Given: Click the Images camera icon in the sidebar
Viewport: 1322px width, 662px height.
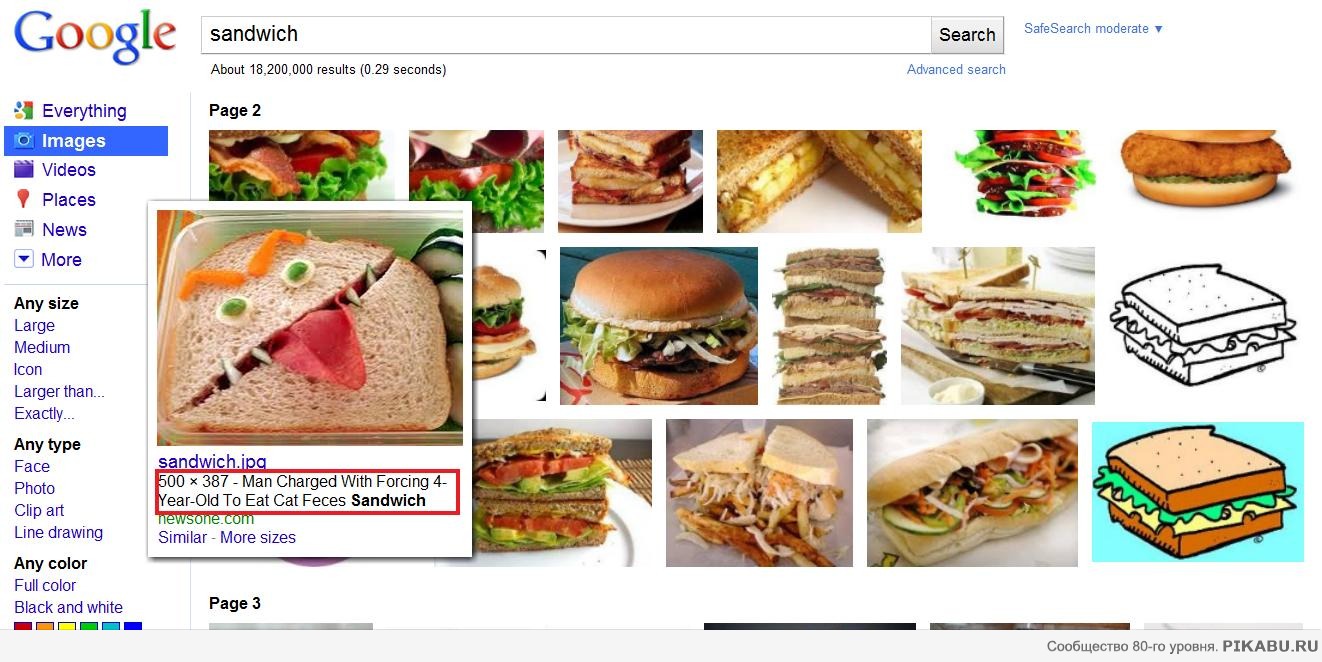Looking at the screenshot, I should point(24,141).
